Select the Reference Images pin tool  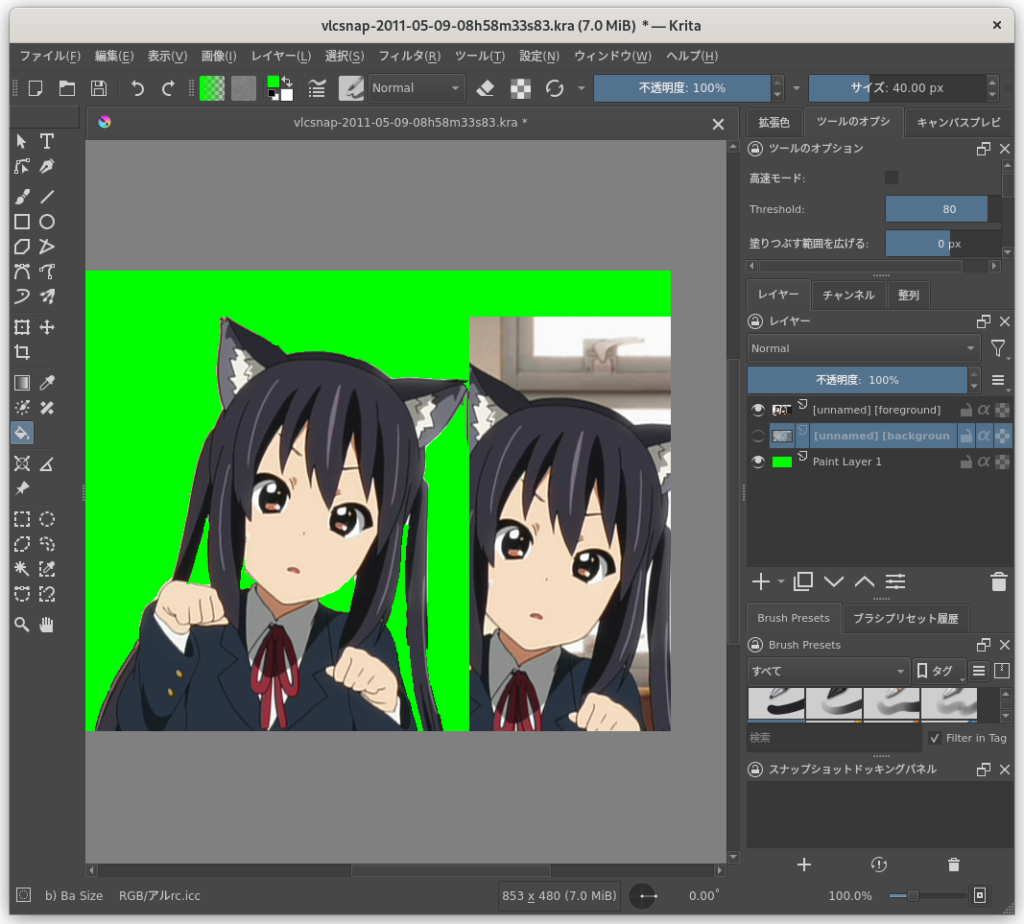(22, 488)
